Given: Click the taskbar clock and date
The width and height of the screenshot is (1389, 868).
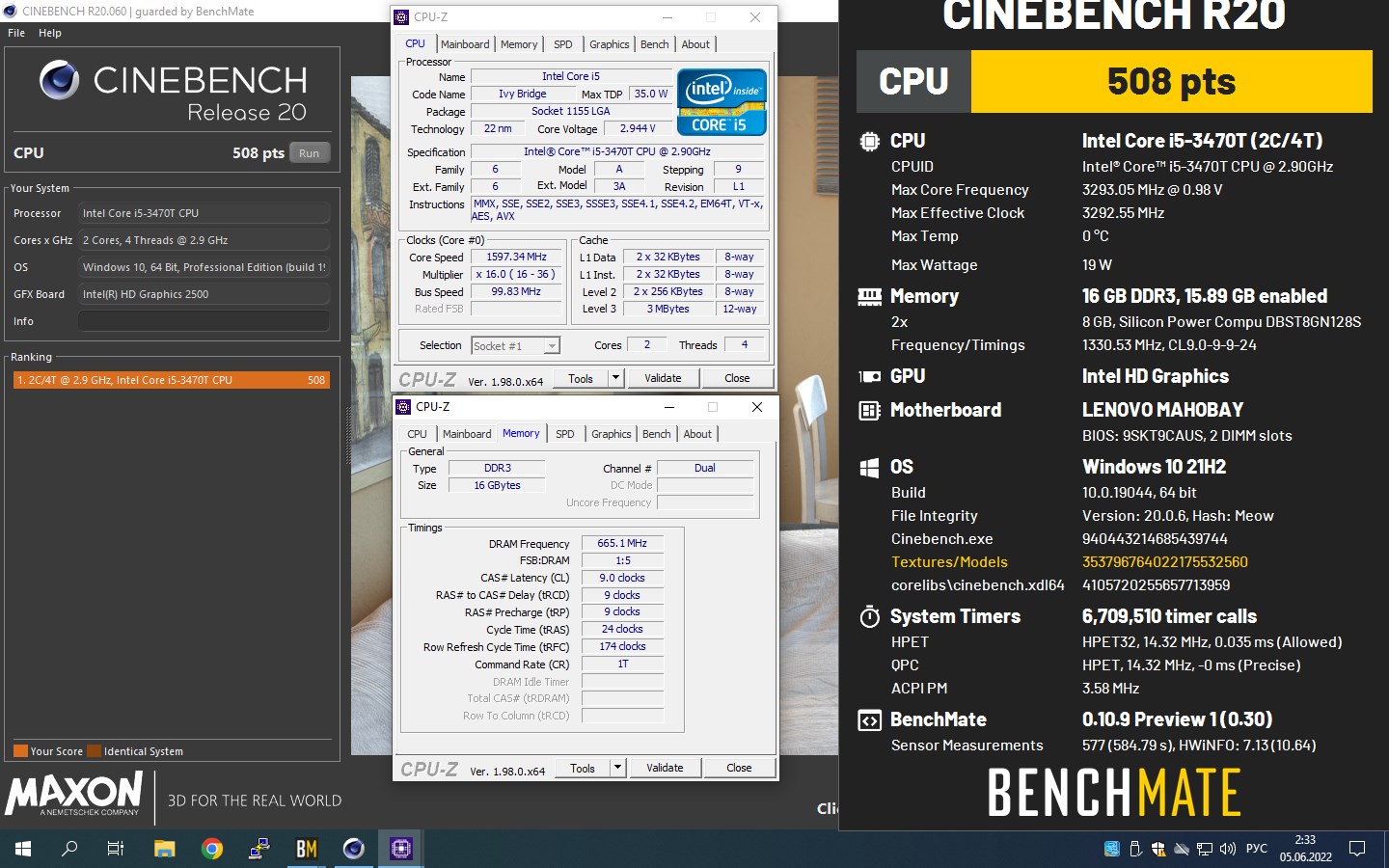Looking at the screenshot, I should click(x=1305, y=849).
